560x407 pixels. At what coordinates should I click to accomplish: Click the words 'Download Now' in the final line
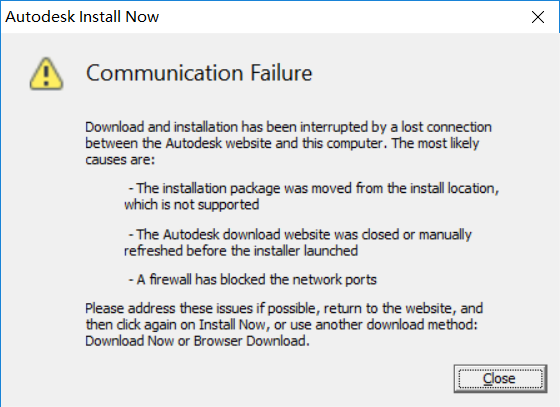point(129,341)
